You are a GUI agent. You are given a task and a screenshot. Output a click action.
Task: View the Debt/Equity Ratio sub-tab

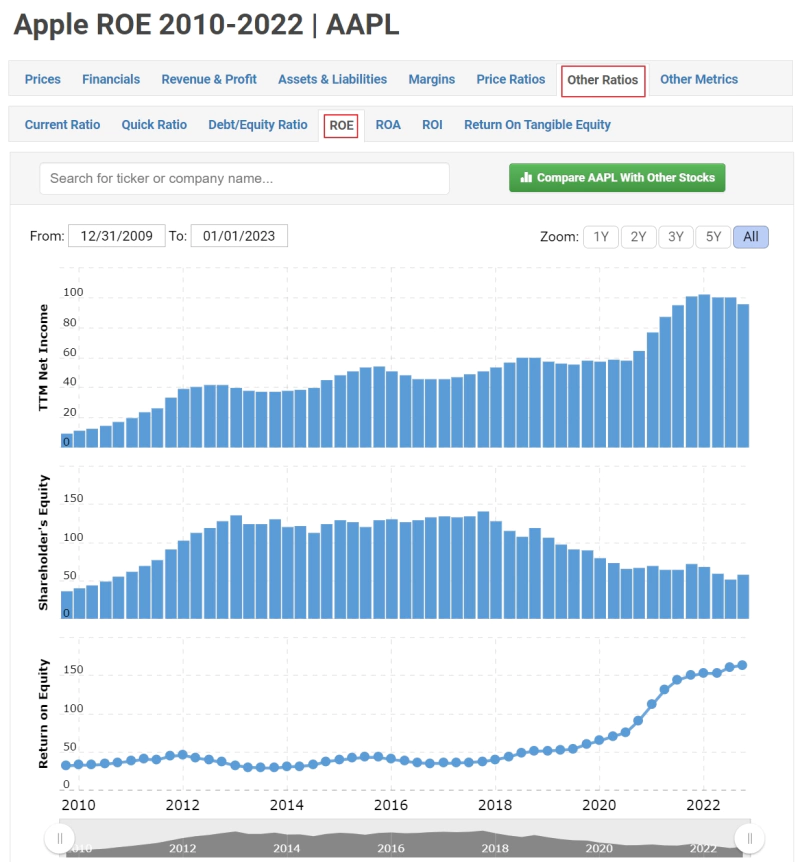257,125
